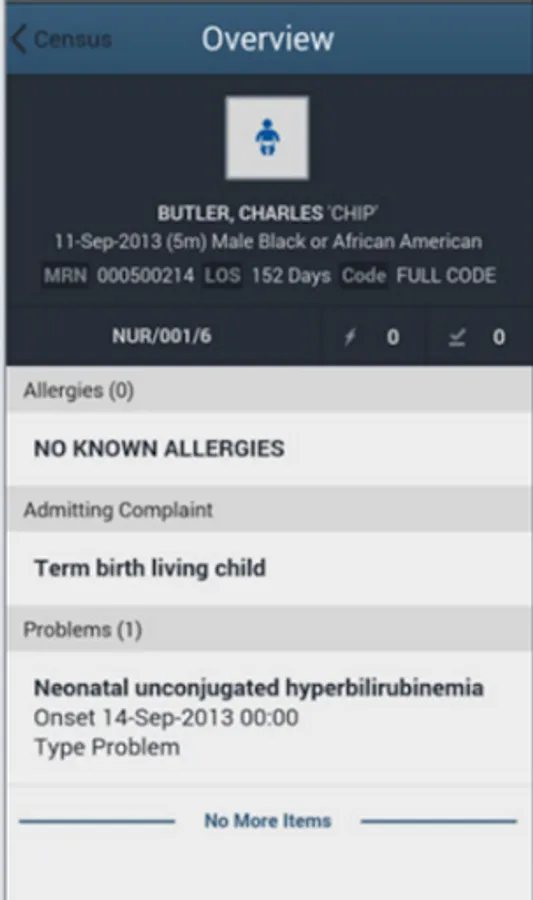533x900 pixels.
Task: Open the NO KNOWN ALLERGIES entry
Action: (x=269, y=449)
